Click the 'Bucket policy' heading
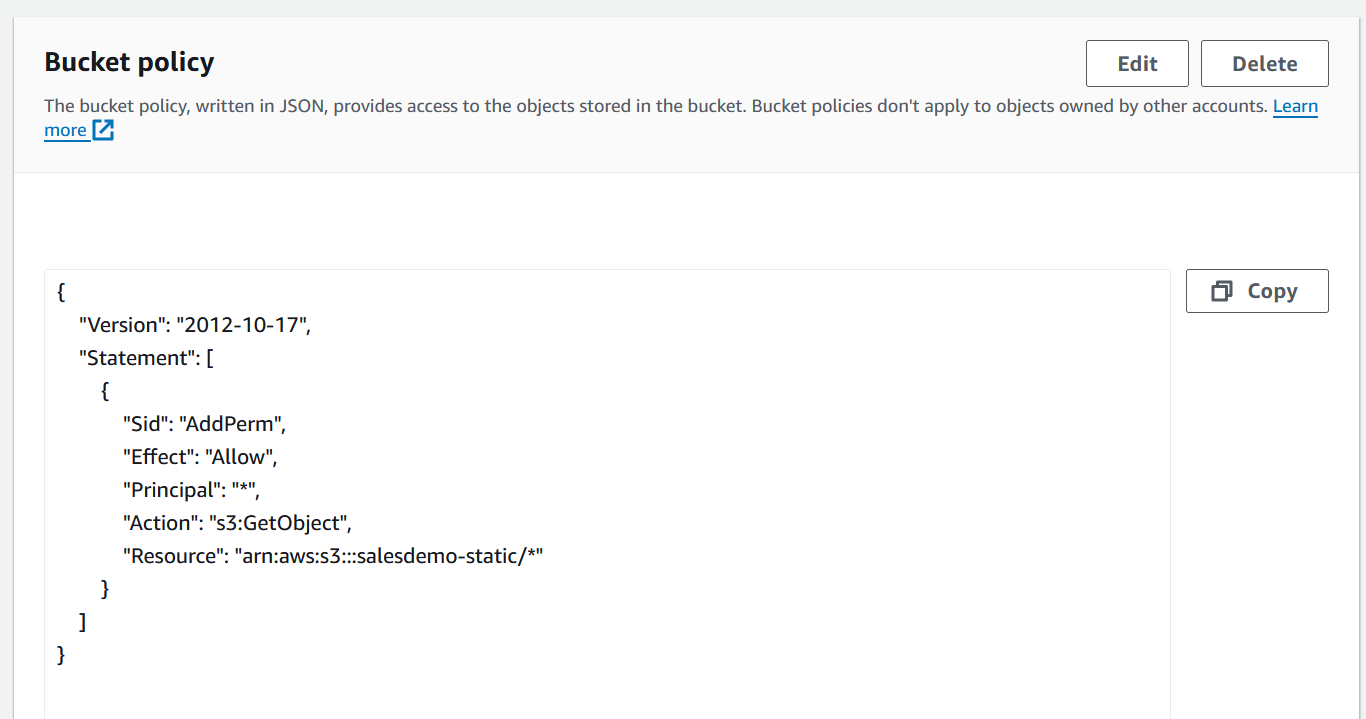This screenshot has width=1366, height=719. (129, 62)
